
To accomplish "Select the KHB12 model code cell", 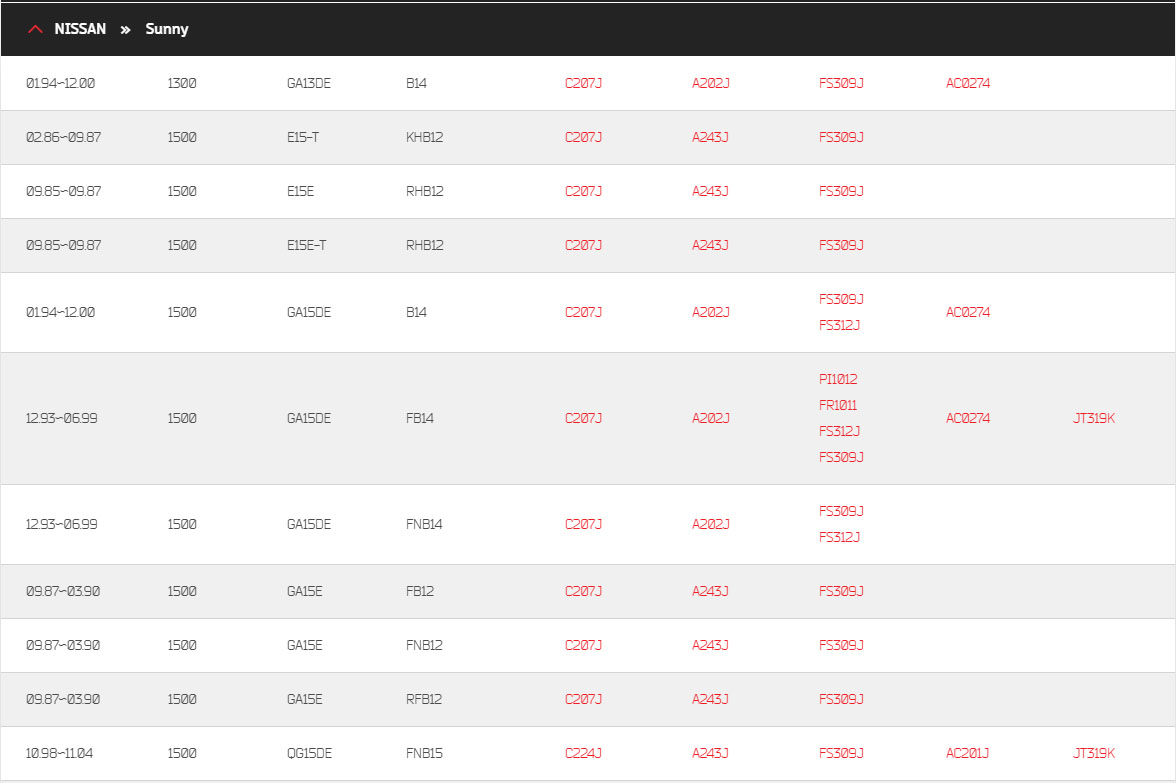I will coord(424,137).
